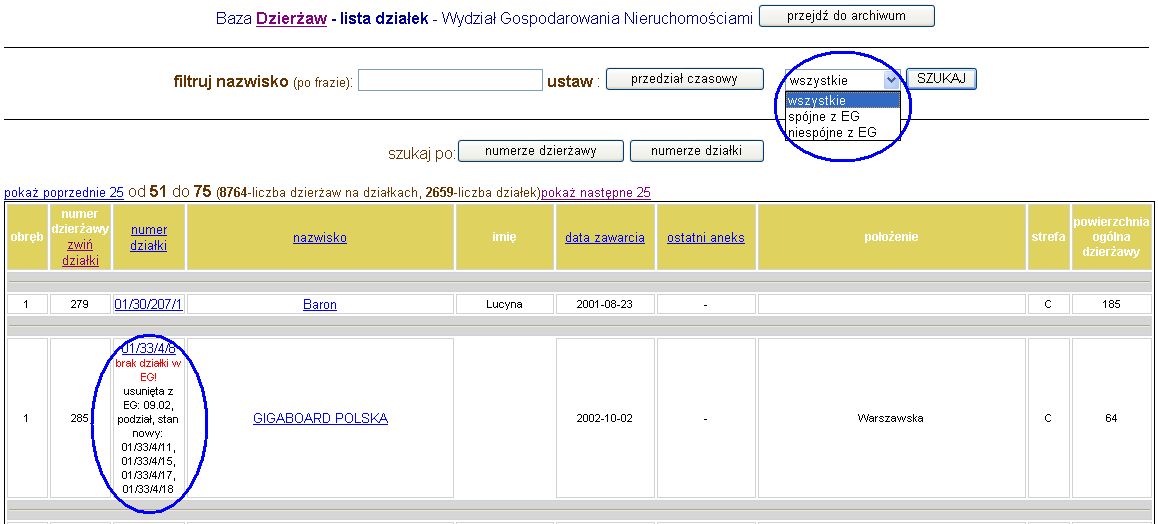Viewport: 1158px width, 524px height.
Task: Sort by 'ostatni aneks' column header
Action: pos(705,238)
